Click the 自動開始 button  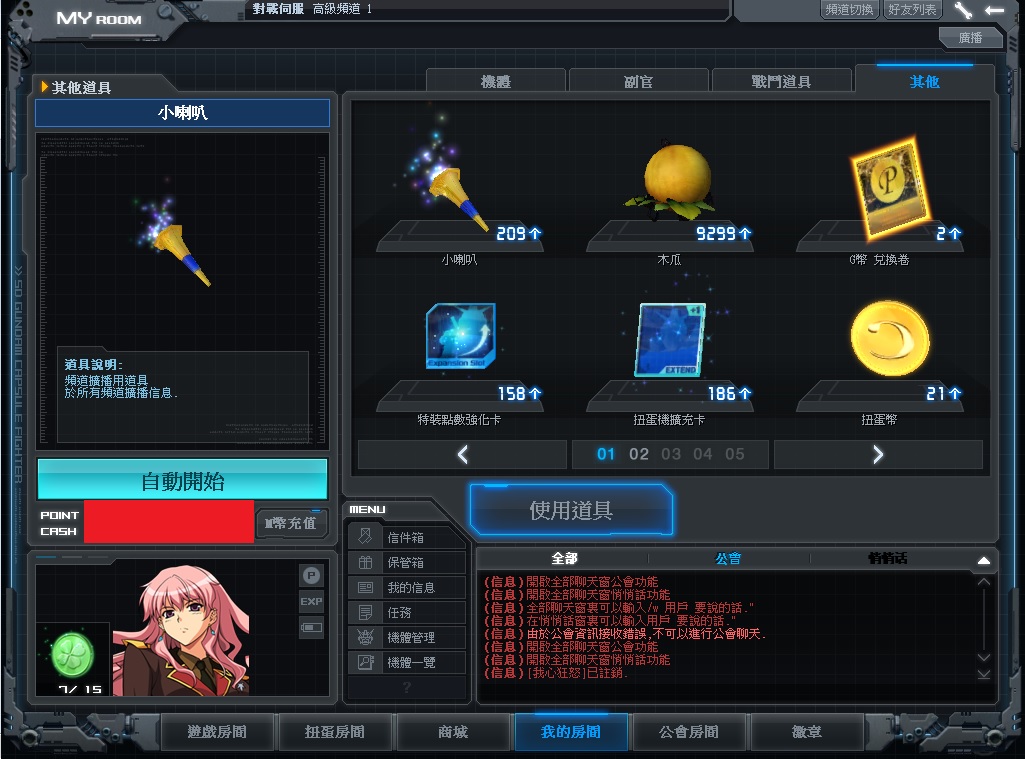click(x=182, y=481)
